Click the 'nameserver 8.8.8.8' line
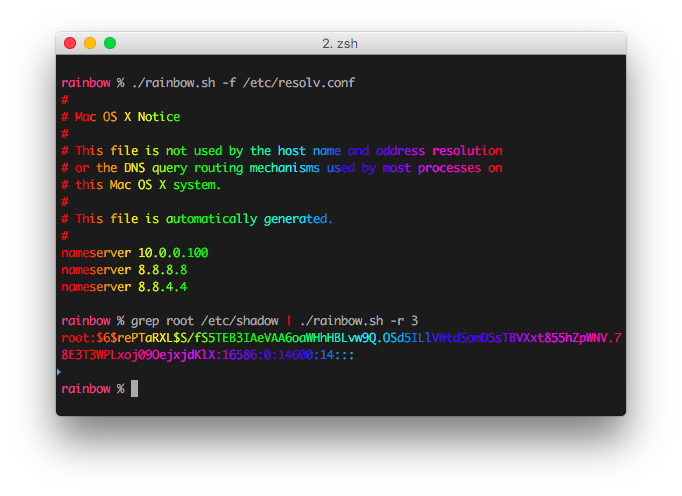Screen dimensions: 682x496 [124, 270]
